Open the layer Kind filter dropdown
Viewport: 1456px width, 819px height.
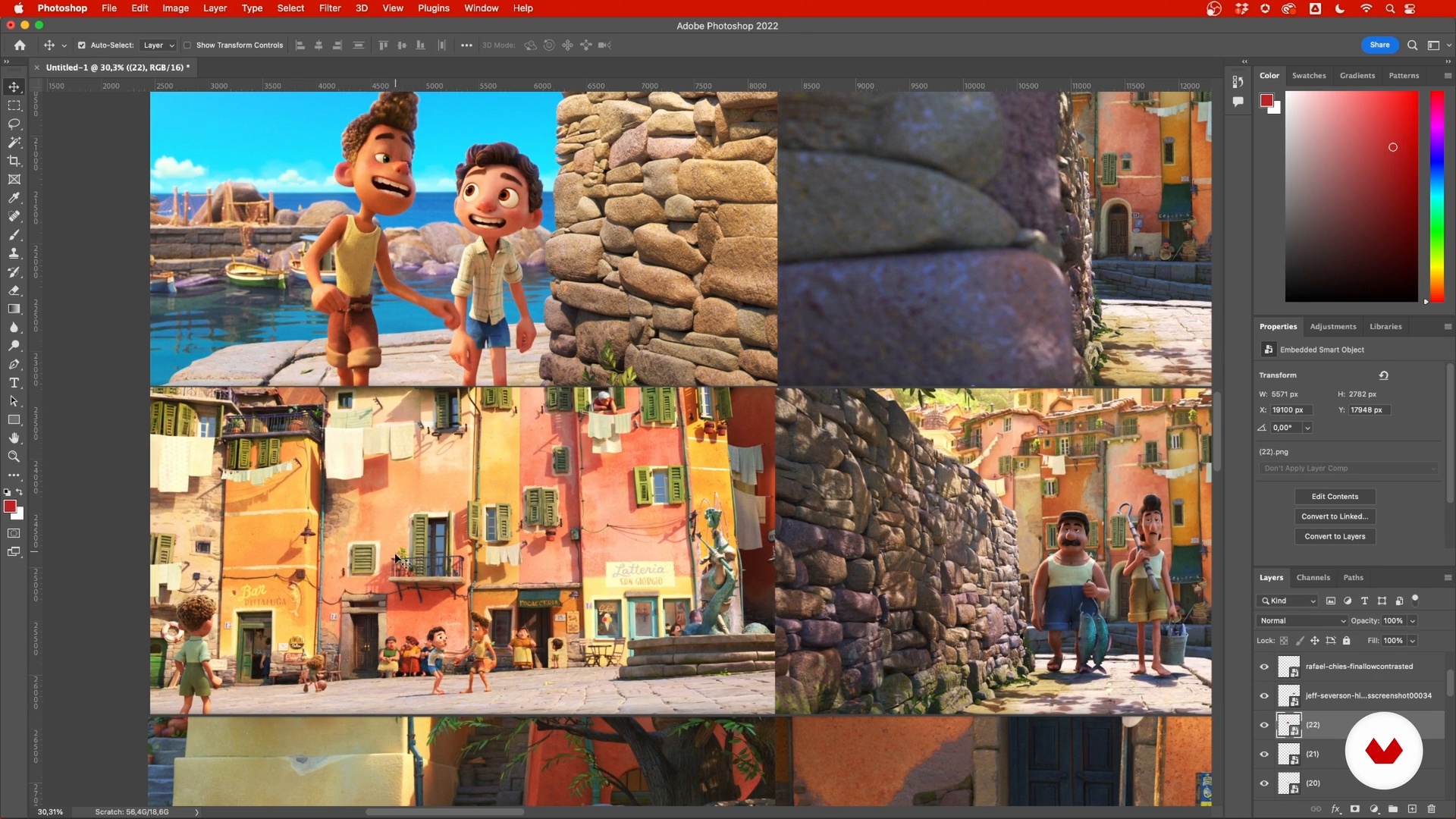point(1288,601)
